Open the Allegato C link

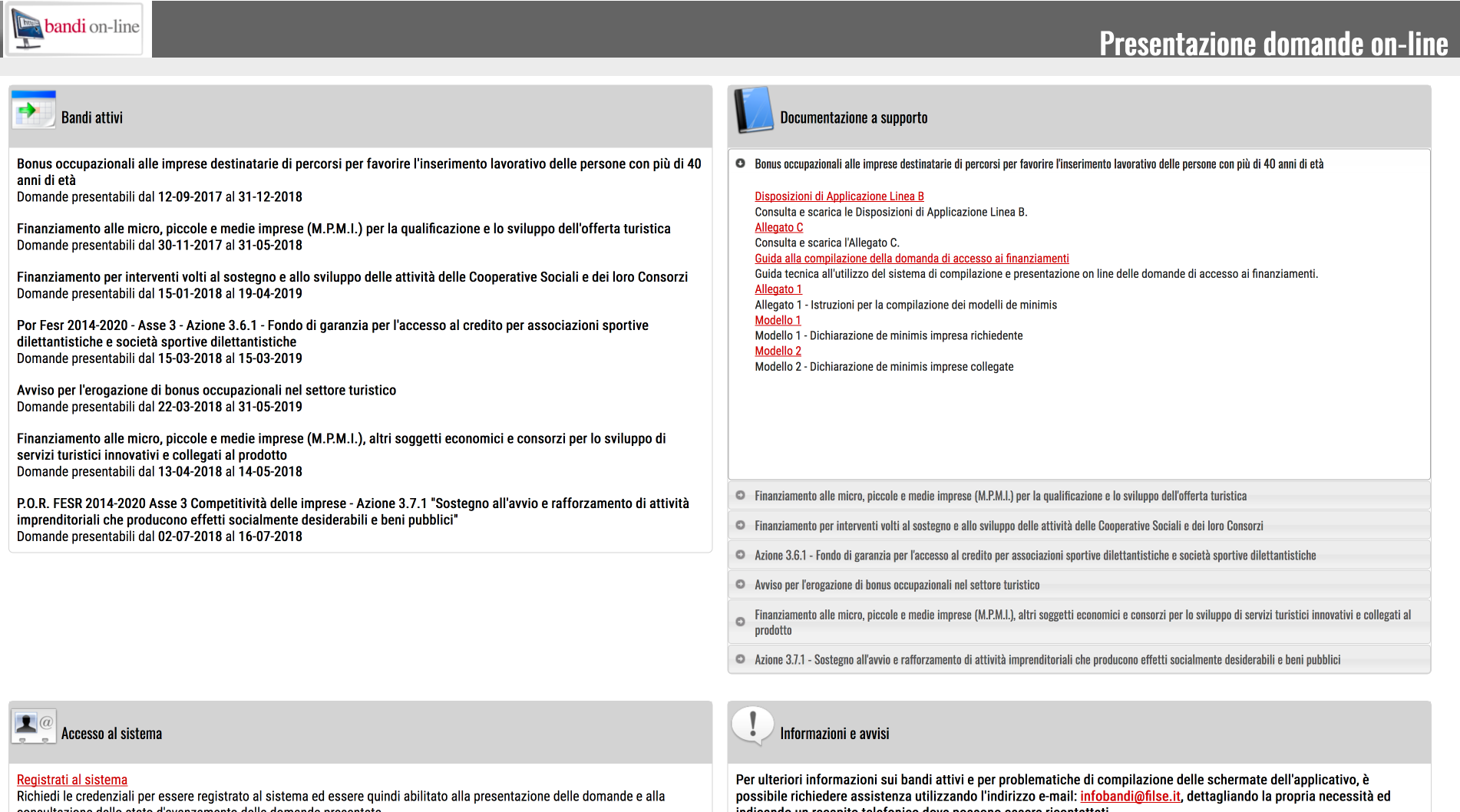click(778, 228)
